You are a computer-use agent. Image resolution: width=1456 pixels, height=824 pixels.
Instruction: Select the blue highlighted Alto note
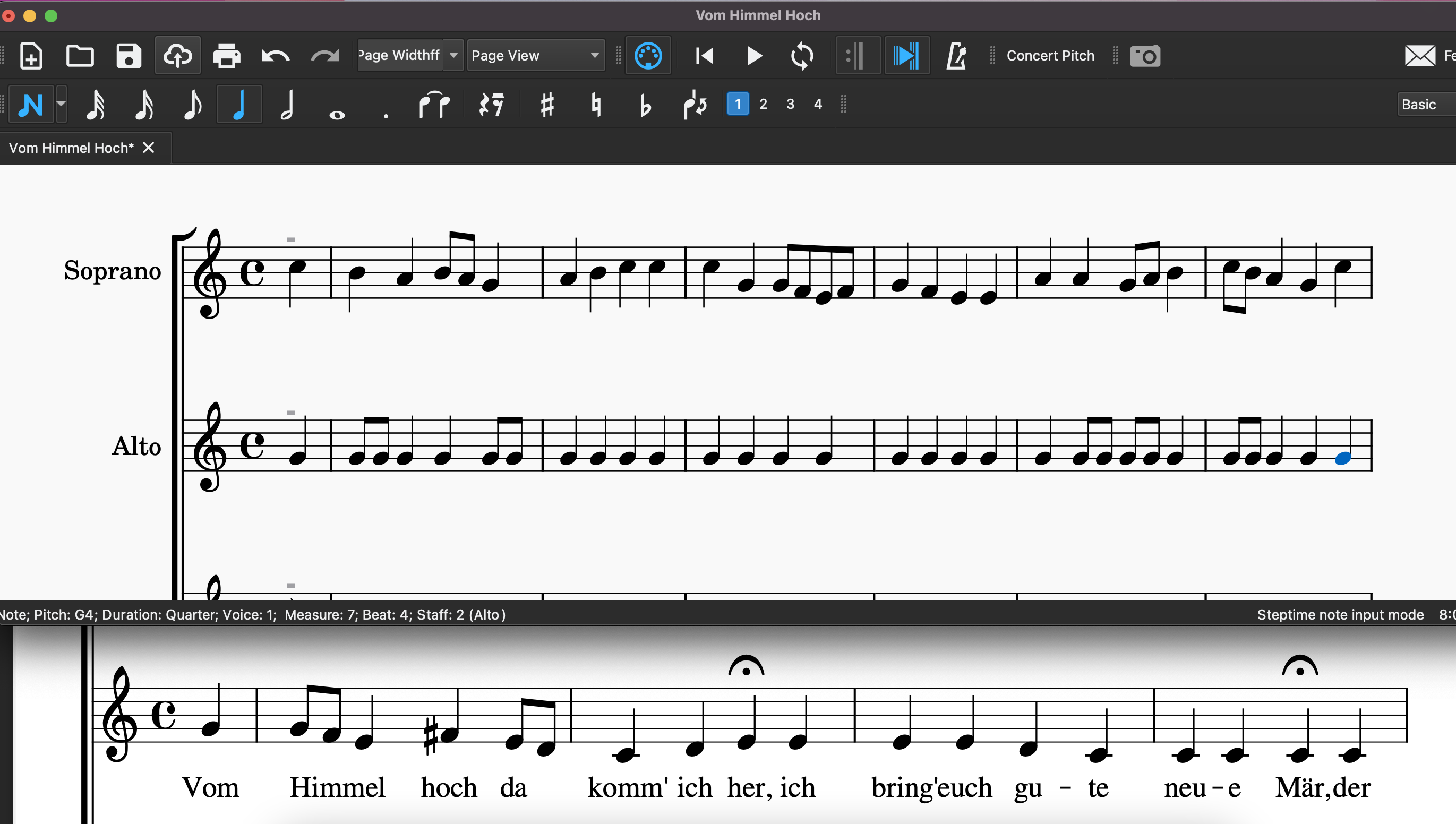tap(1343, 458)
